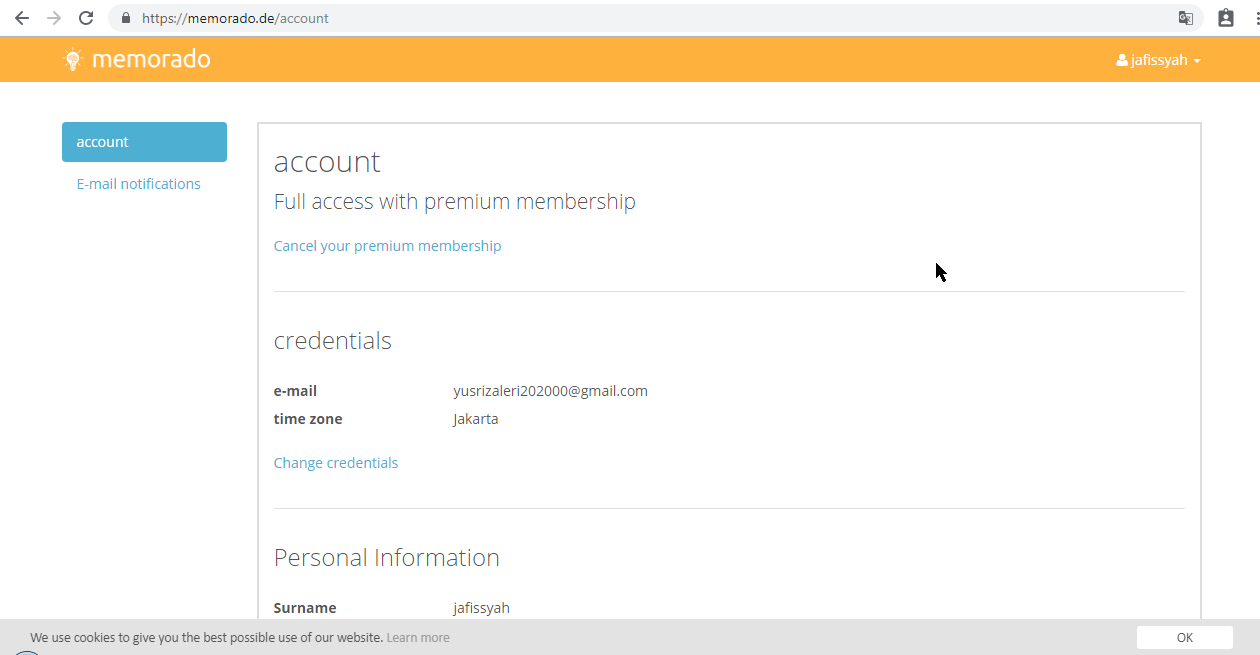Click the memorado wordmark in header

tap(151, 59)
